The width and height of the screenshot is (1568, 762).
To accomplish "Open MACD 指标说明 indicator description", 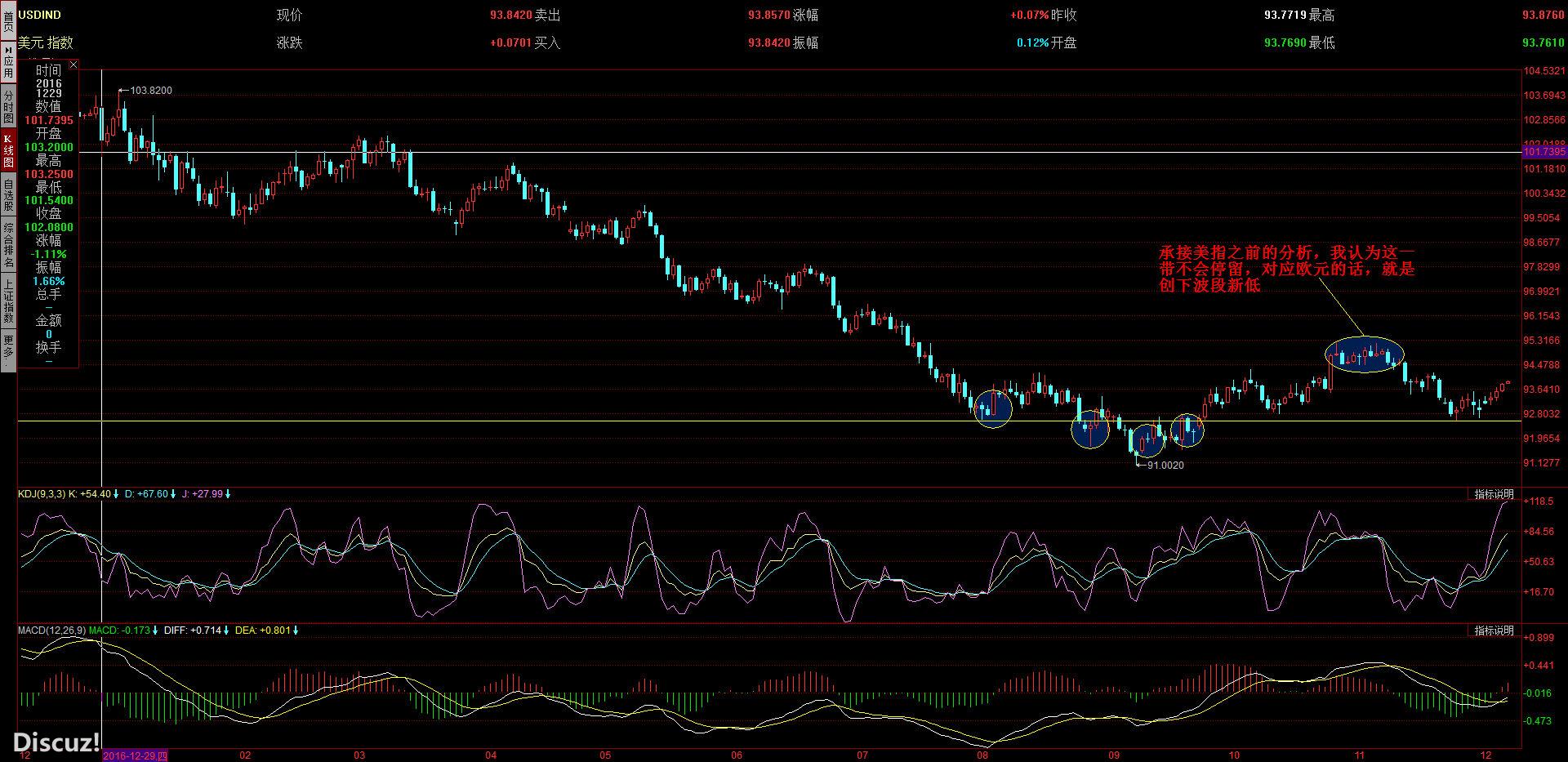I will (x=1494, y=631).
